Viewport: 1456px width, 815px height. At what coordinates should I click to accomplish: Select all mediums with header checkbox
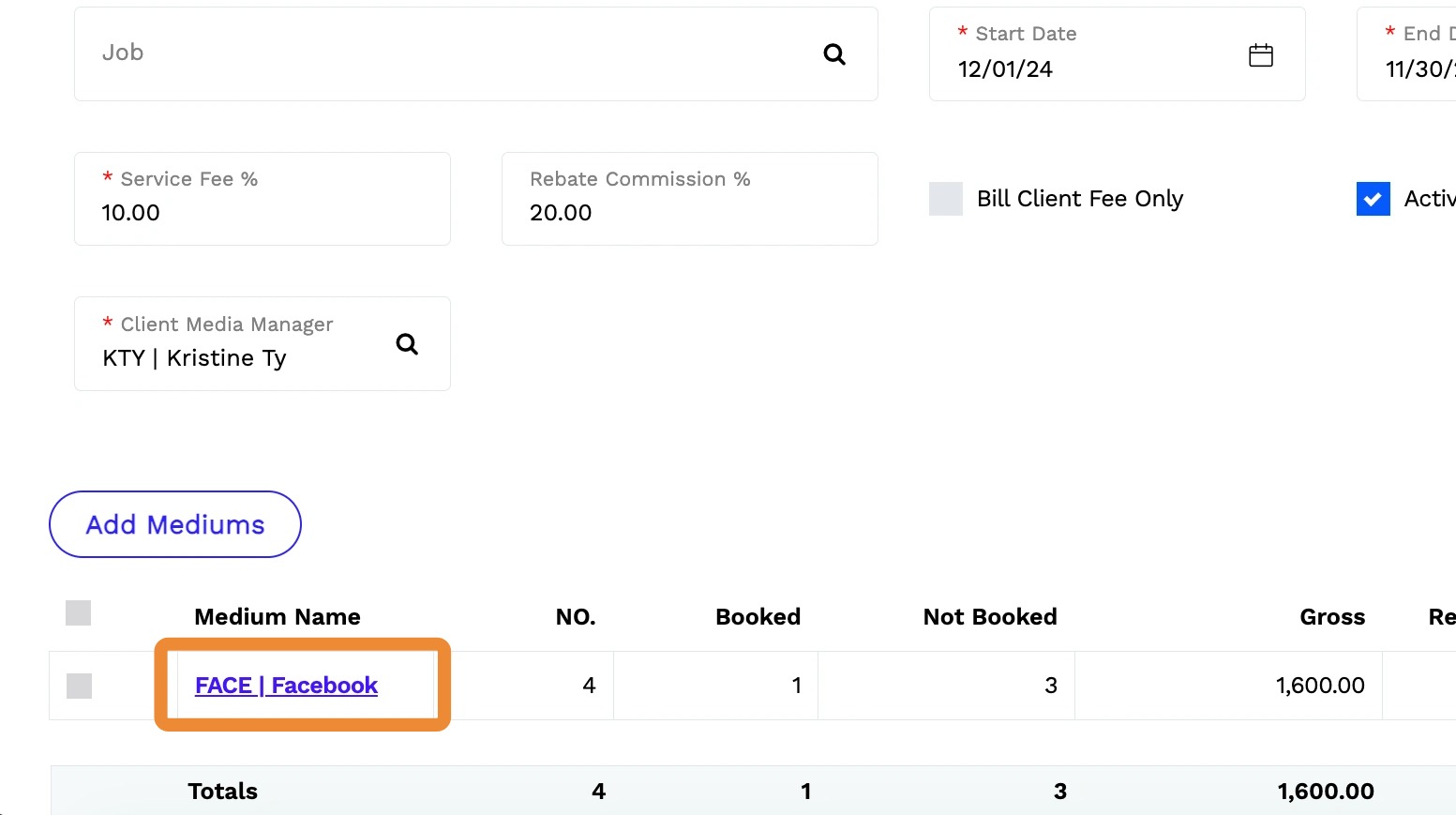click(79, 613)
